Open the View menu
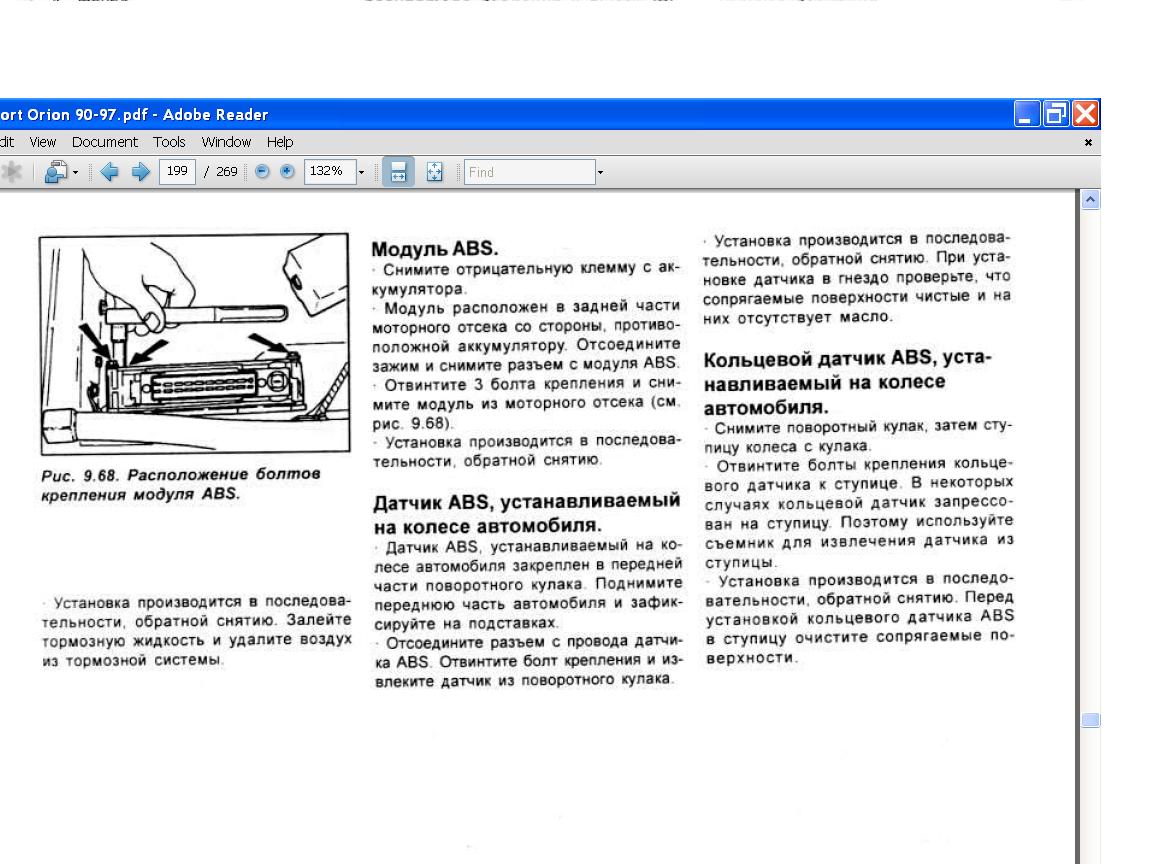The height and width of the screenshot is (864, 1152). [42, 142]
